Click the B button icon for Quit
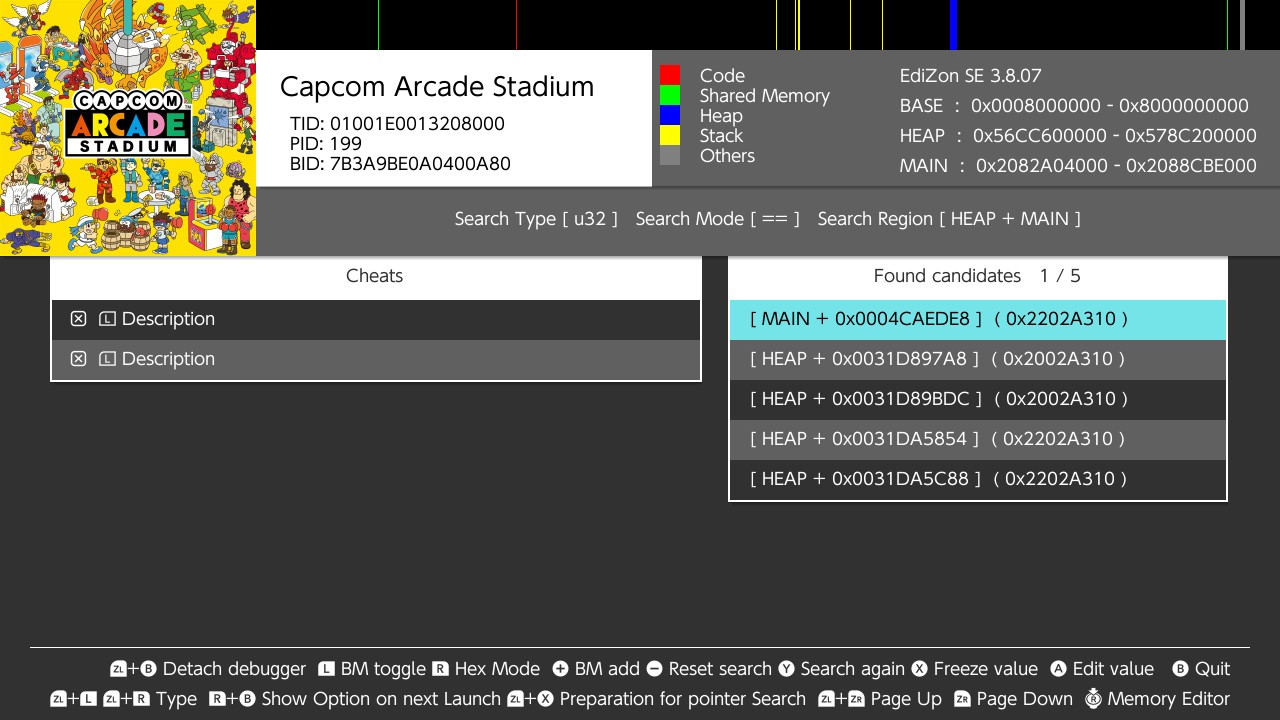The height and width of the screenshot is (720, 1280). pyautogui.click(x=1180, y=669)
